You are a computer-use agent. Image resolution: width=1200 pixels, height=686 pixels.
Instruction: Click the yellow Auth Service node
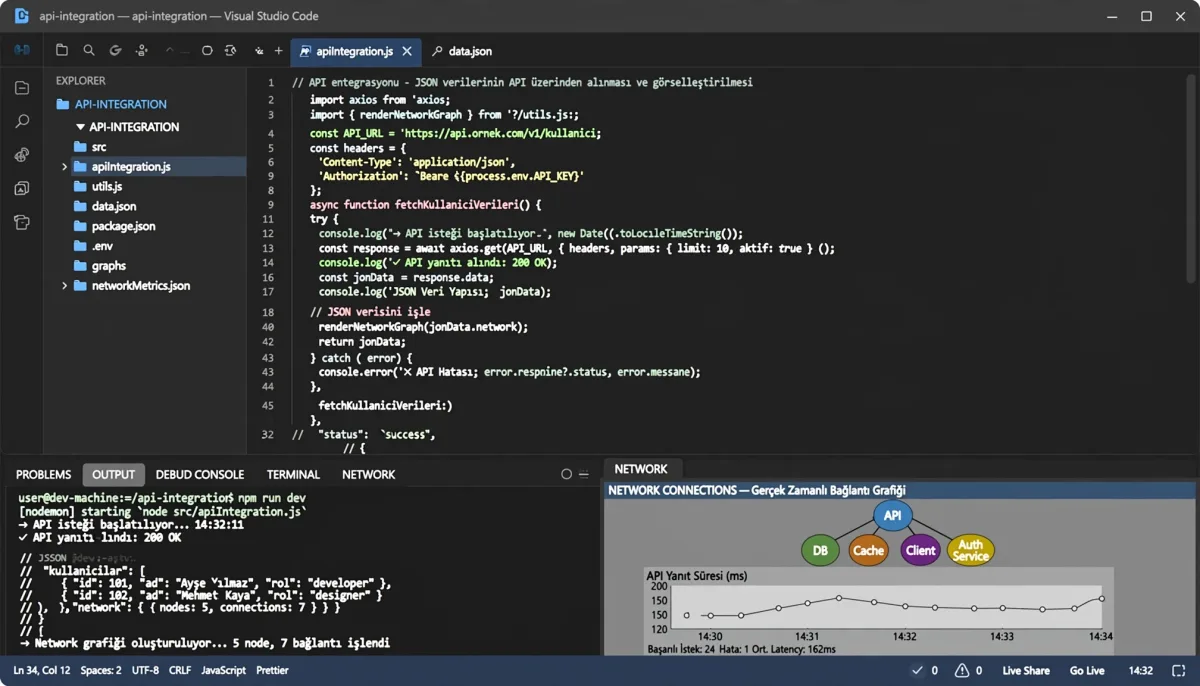[971, 550]
